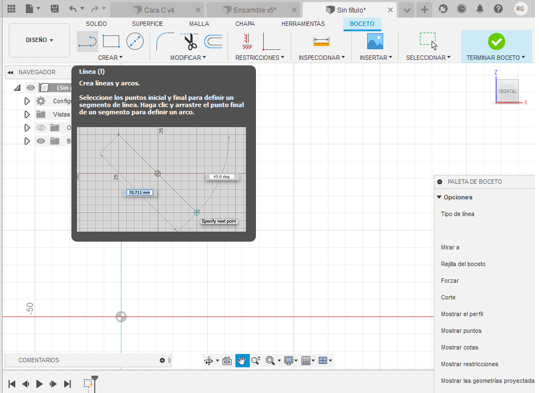Select the Fillet tool icon

point(165,42)
